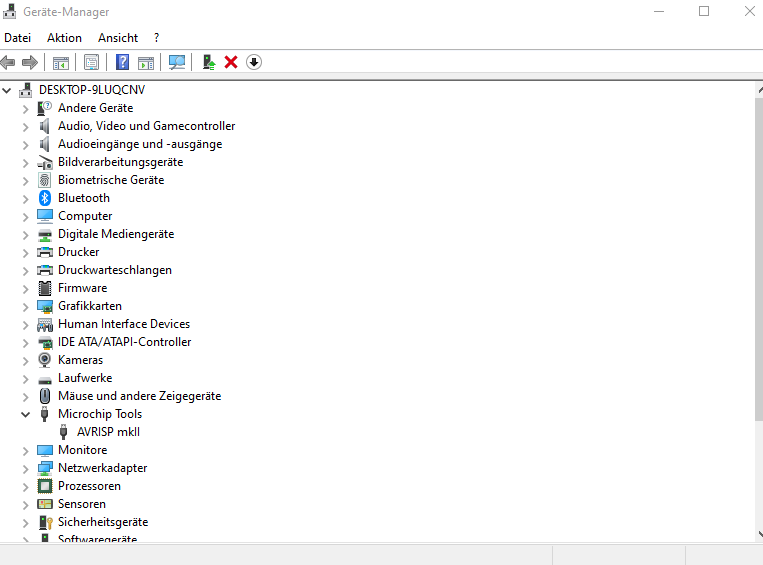The width and height of the screenshot is (763, 565).
Task: Click the Disable device down-arrow icon
Action: [254, 62]
